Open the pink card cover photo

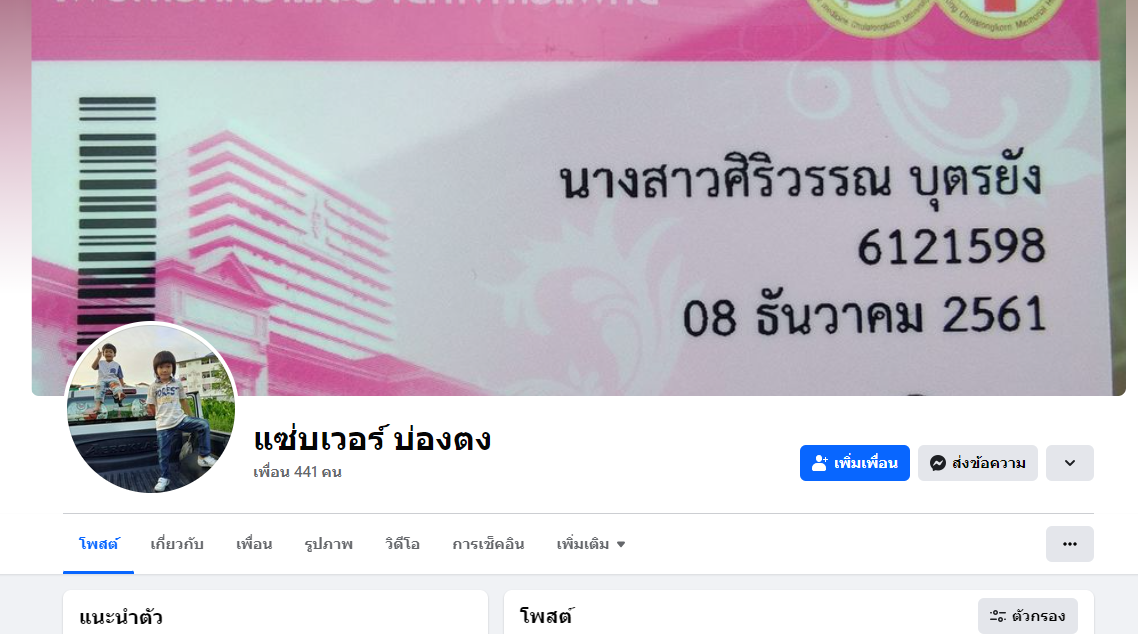578,197
